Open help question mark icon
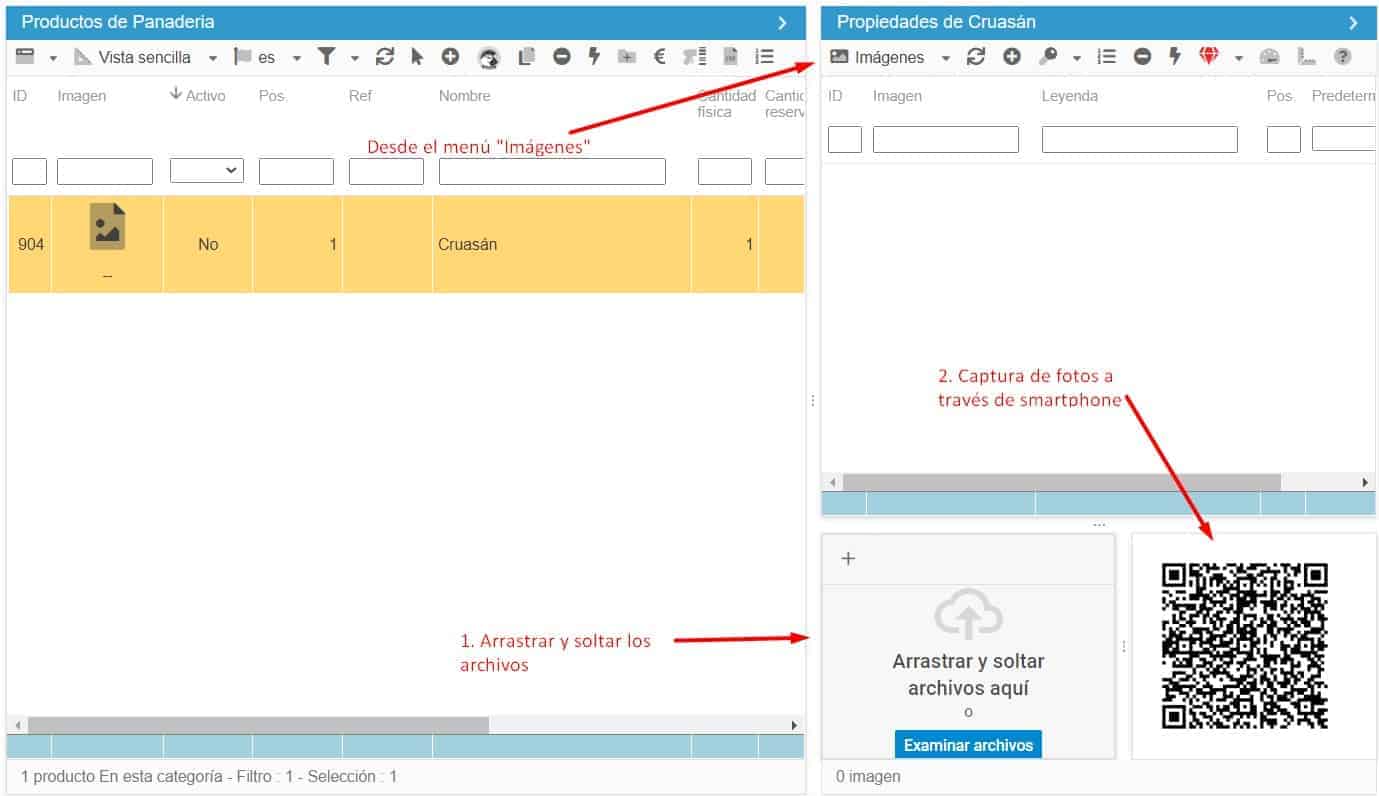 coord(1343,57)
